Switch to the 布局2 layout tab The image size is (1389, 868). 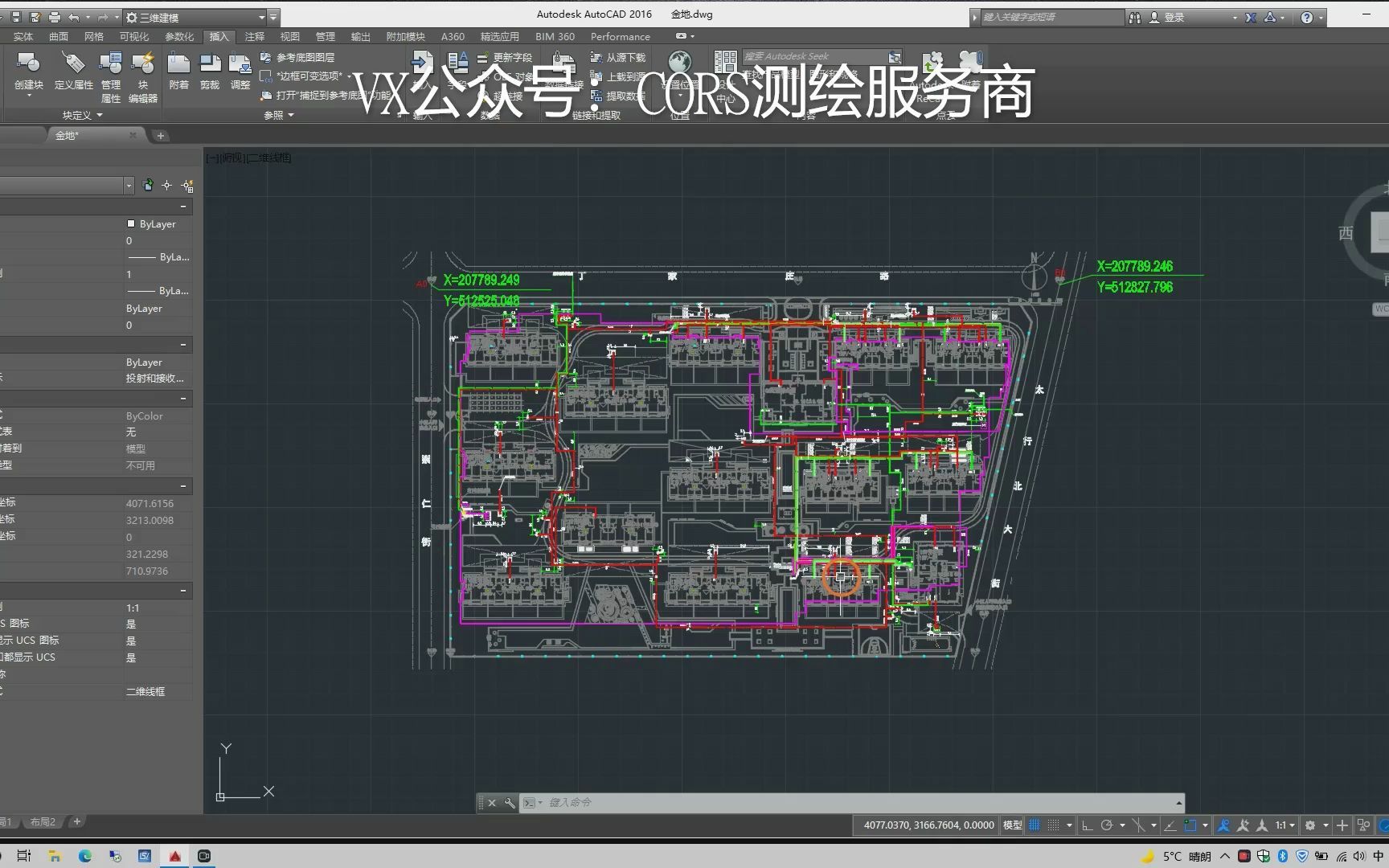tap(43, 821)
